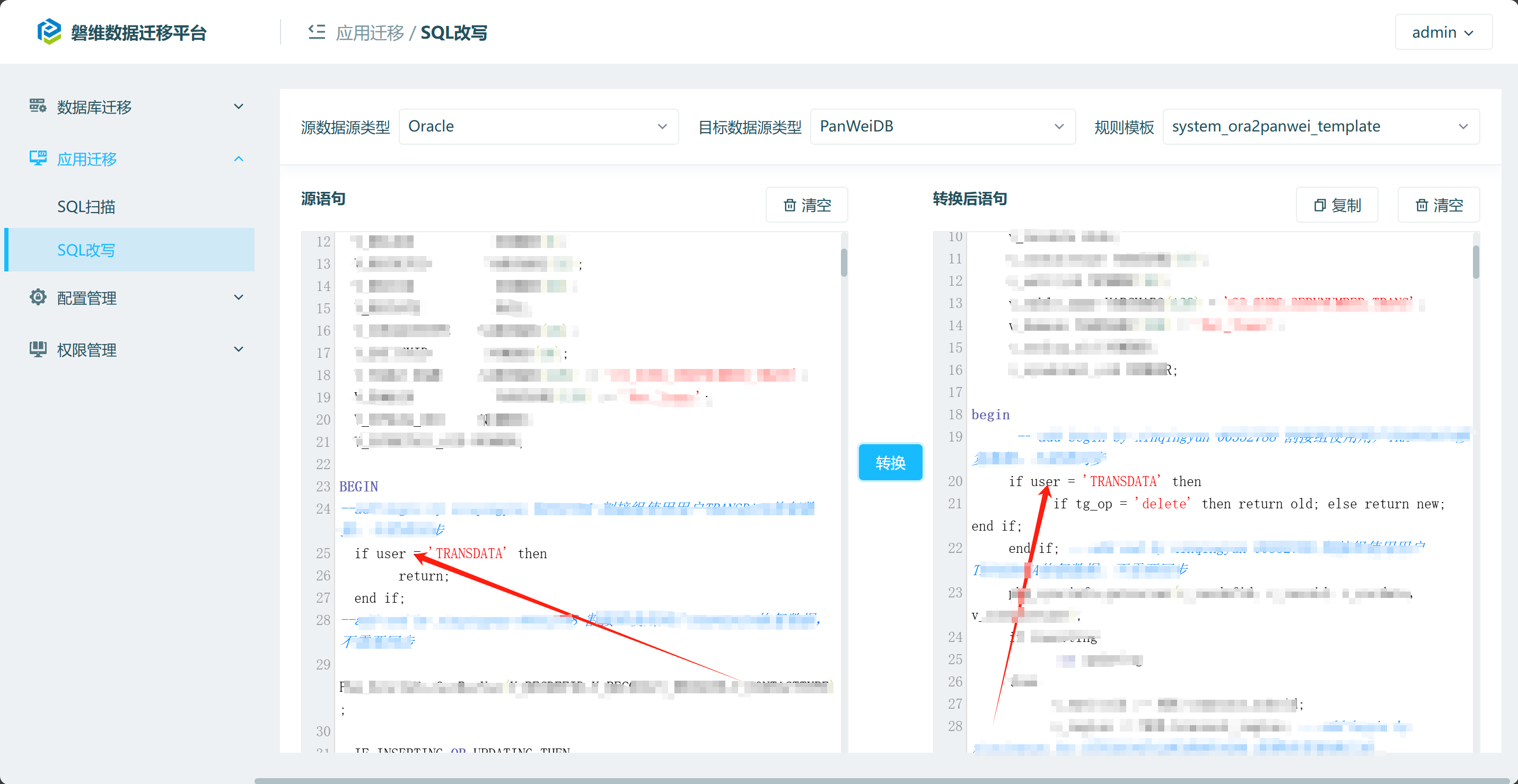Collapse sidebar using the menu fold icon
Screen dimensions: 1518x784
pyautogui.click(x=317, y=32)
